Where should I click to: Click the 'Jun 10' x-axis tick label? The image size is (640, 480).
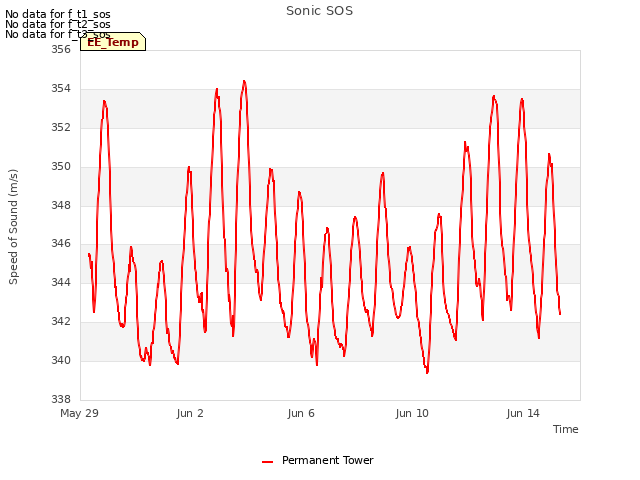click(x=412, y=413)
